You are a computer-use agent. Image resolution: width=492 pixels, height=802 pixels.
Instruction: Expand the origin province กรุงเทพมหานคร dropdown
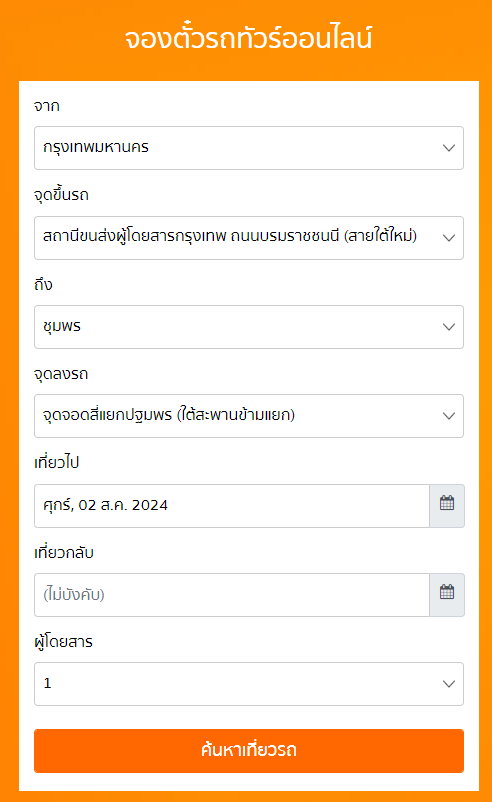click(x=249, y=148)
